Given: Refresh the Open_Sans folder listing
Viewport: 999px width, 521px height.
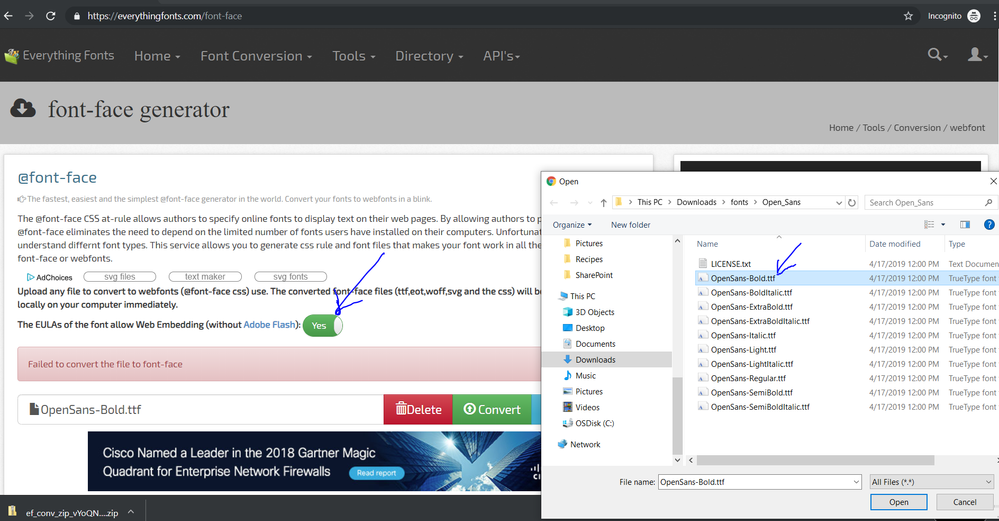Looking at the screenshot, I should coord(852,203).
